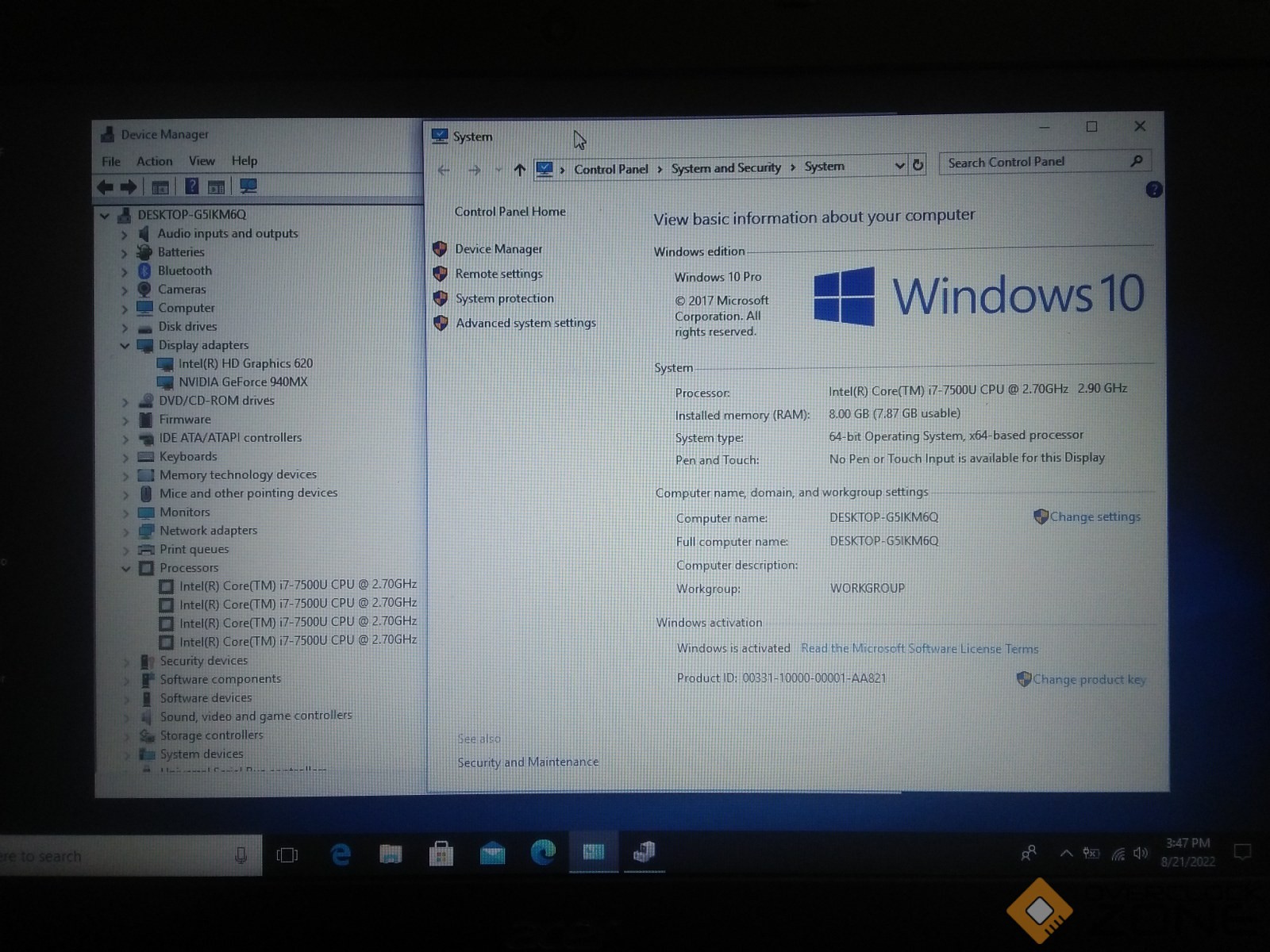Open Mail app from taskbar

click(x=492, y=854)
